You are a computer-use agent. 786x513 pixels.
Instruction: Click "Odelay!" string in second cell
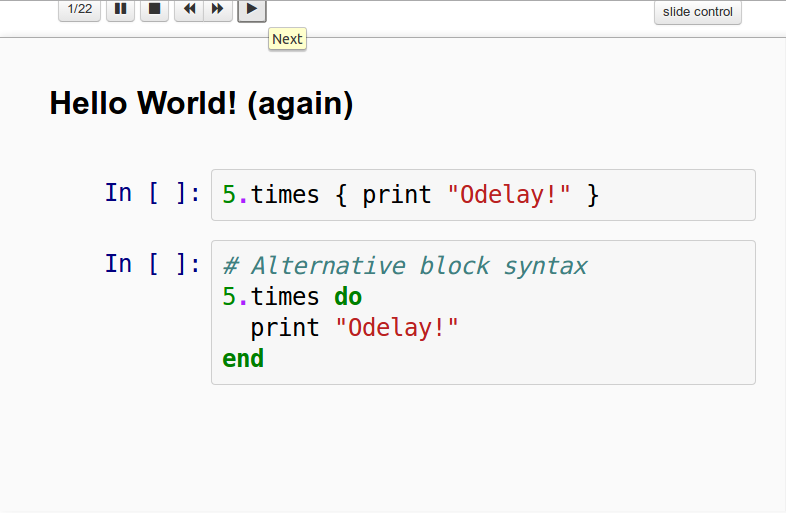click(x=397, y=328)
